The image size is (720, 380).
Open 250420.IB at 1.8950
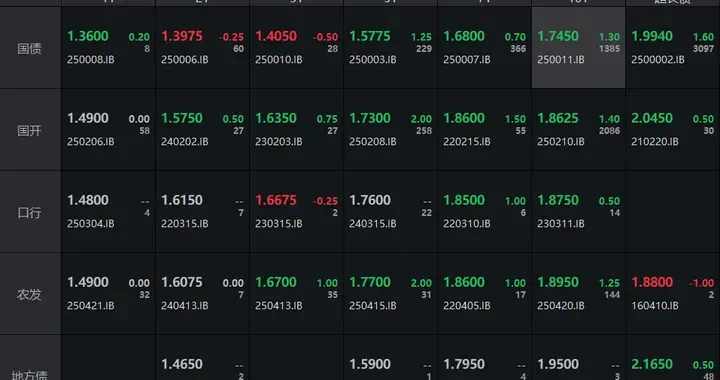(x=579, y=294)
